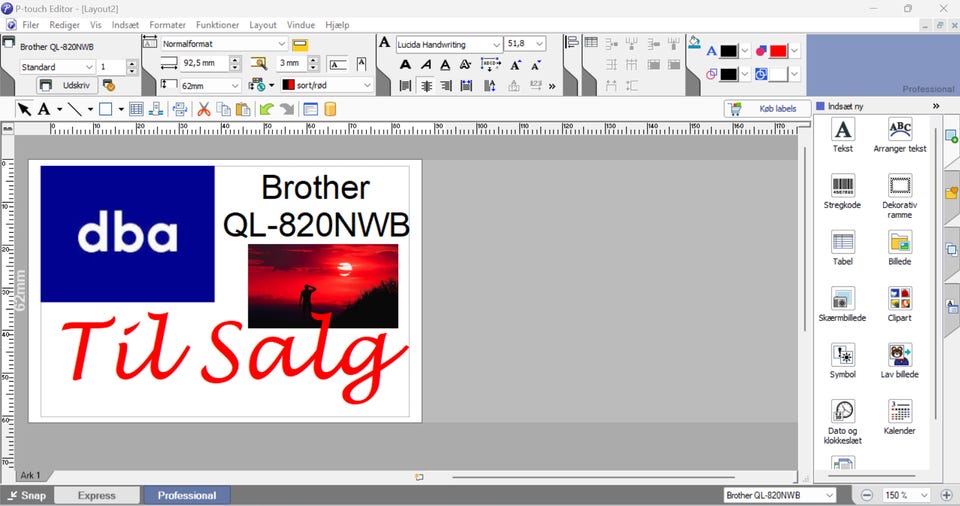The image size is (960, 506).
Task: Click the Paste clipboard icon
Action: (243, 109)
